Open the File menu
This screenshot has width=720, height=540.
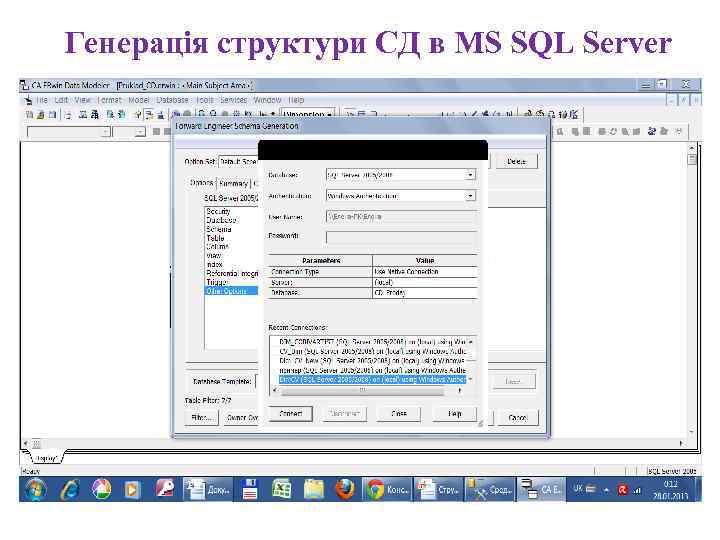(x=42, y=100)
